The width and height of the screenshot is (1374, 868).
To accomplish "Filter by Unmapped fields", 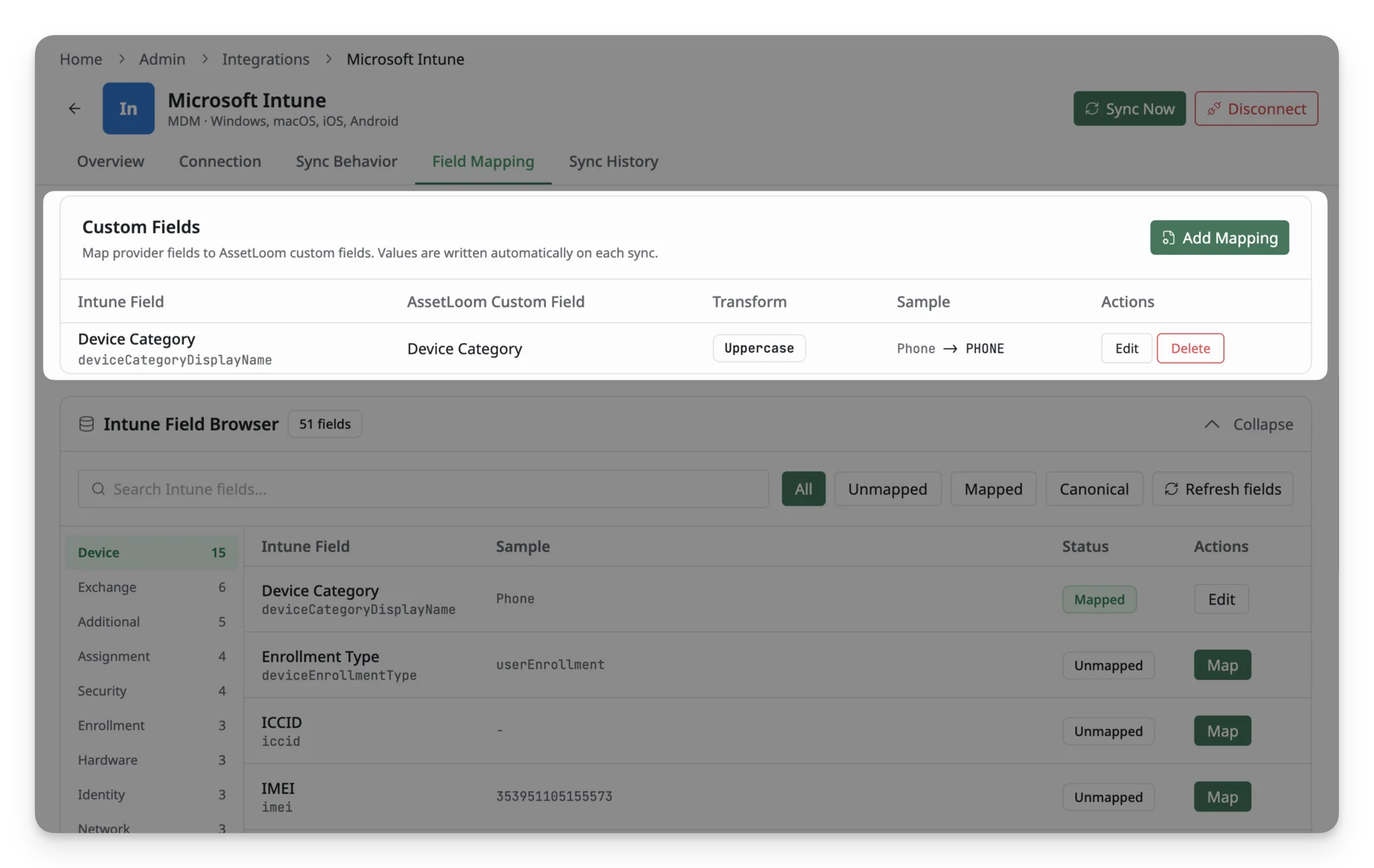I will pos(887,489).
